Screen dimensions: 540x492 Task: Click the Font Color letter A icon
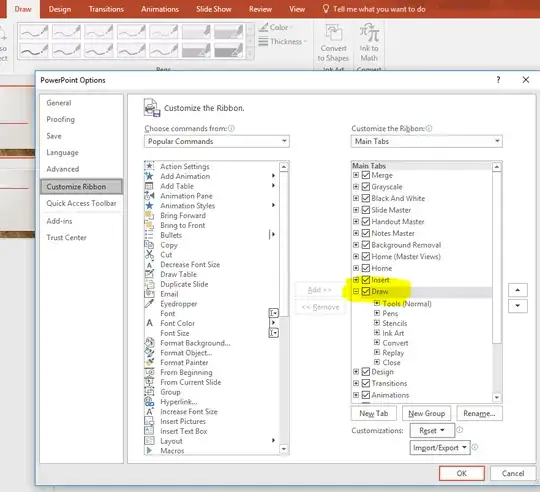149,323
